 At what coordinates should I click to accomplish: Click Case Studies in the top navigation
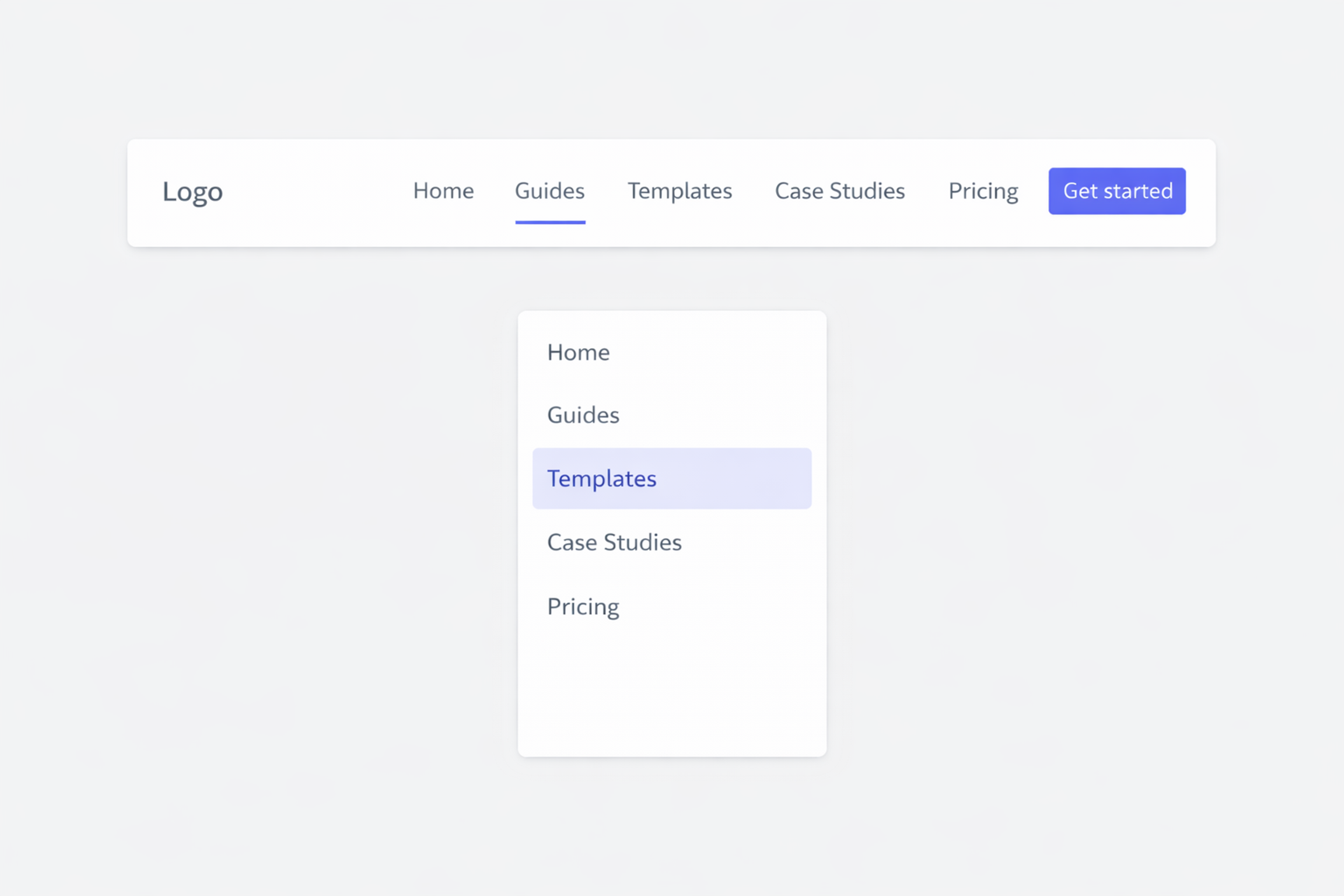[839, 191]
